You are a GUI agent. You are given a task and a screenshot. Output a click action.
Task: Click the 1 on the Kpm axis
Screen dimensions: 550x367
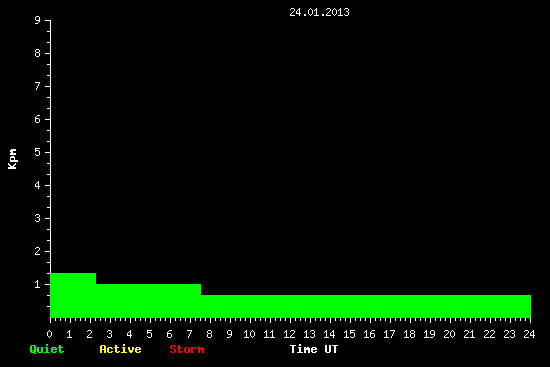(38, 284)
